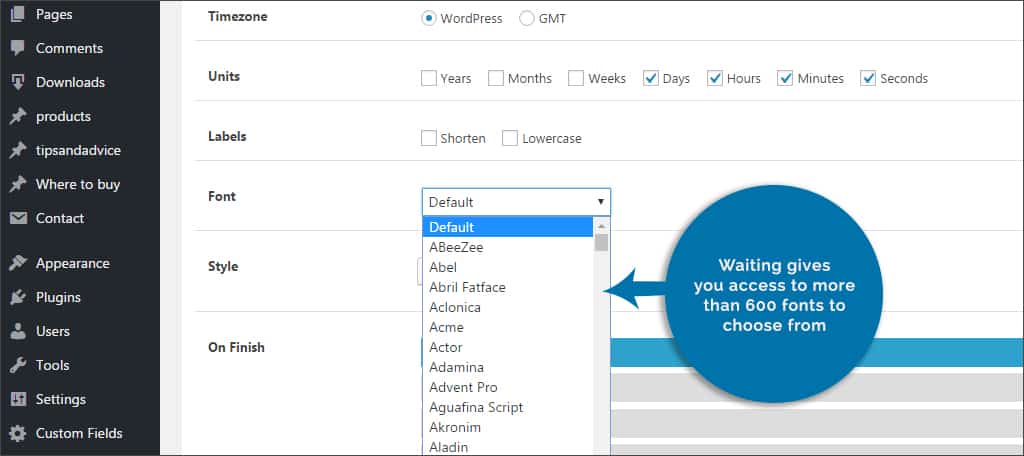Click the Contact envelope icon
This screenshot has width=1024, height=456.
[x=18, y=218]
